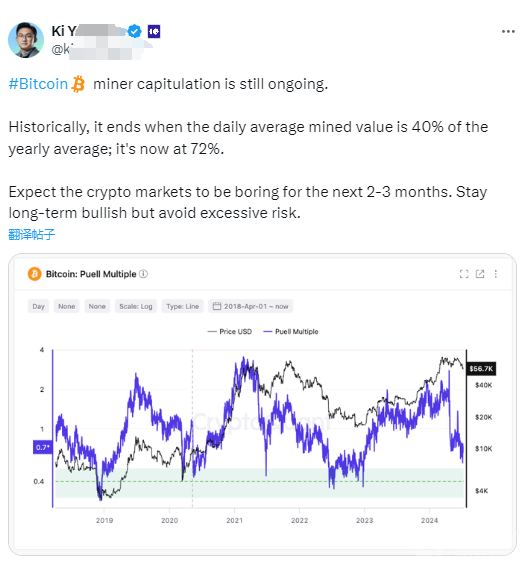Viewport: 523px width, 564px height.
Task: Click the purple affiliate badge next to name
Action: 154,32
